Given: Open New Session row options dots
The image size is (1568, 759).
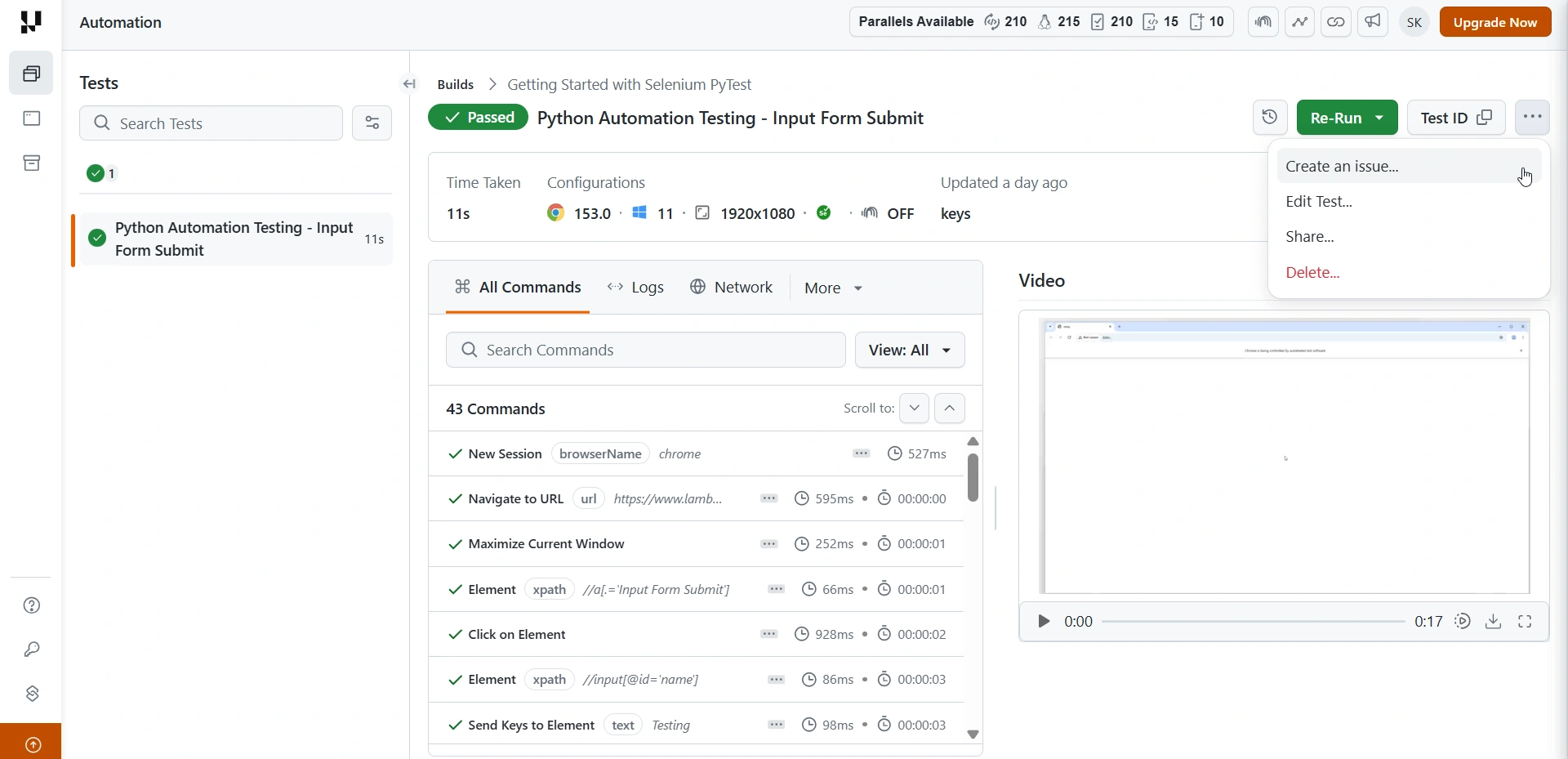Looking at the screenshot, I should click(862, 453).
